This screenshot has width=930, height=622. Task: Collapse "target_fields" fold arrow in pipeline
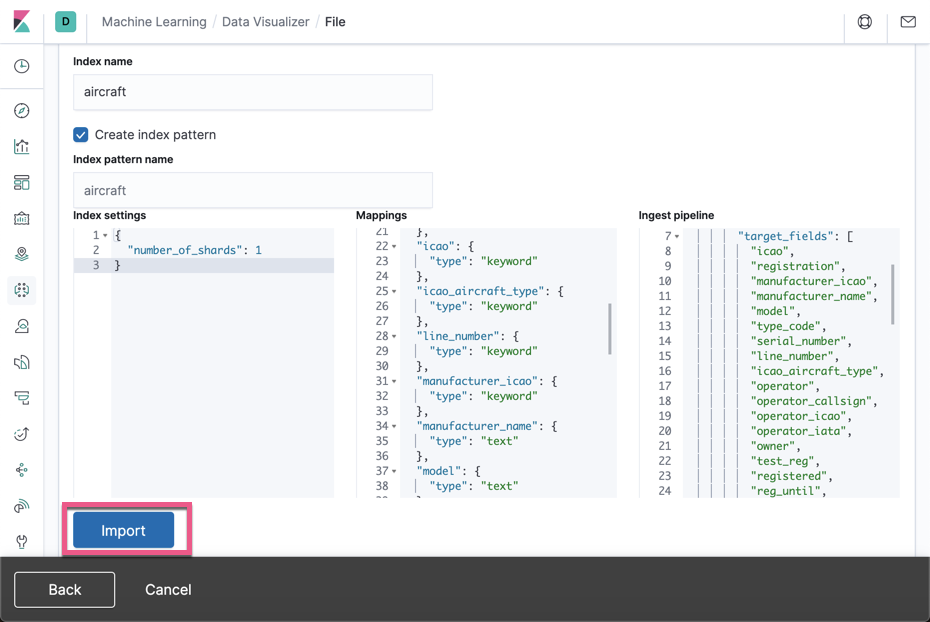[677, 236]
